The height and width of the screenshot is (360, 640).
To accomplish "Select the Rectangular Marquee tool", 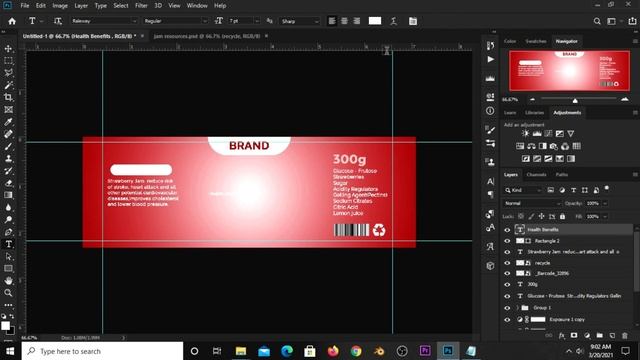I will (x=8, y=61).
